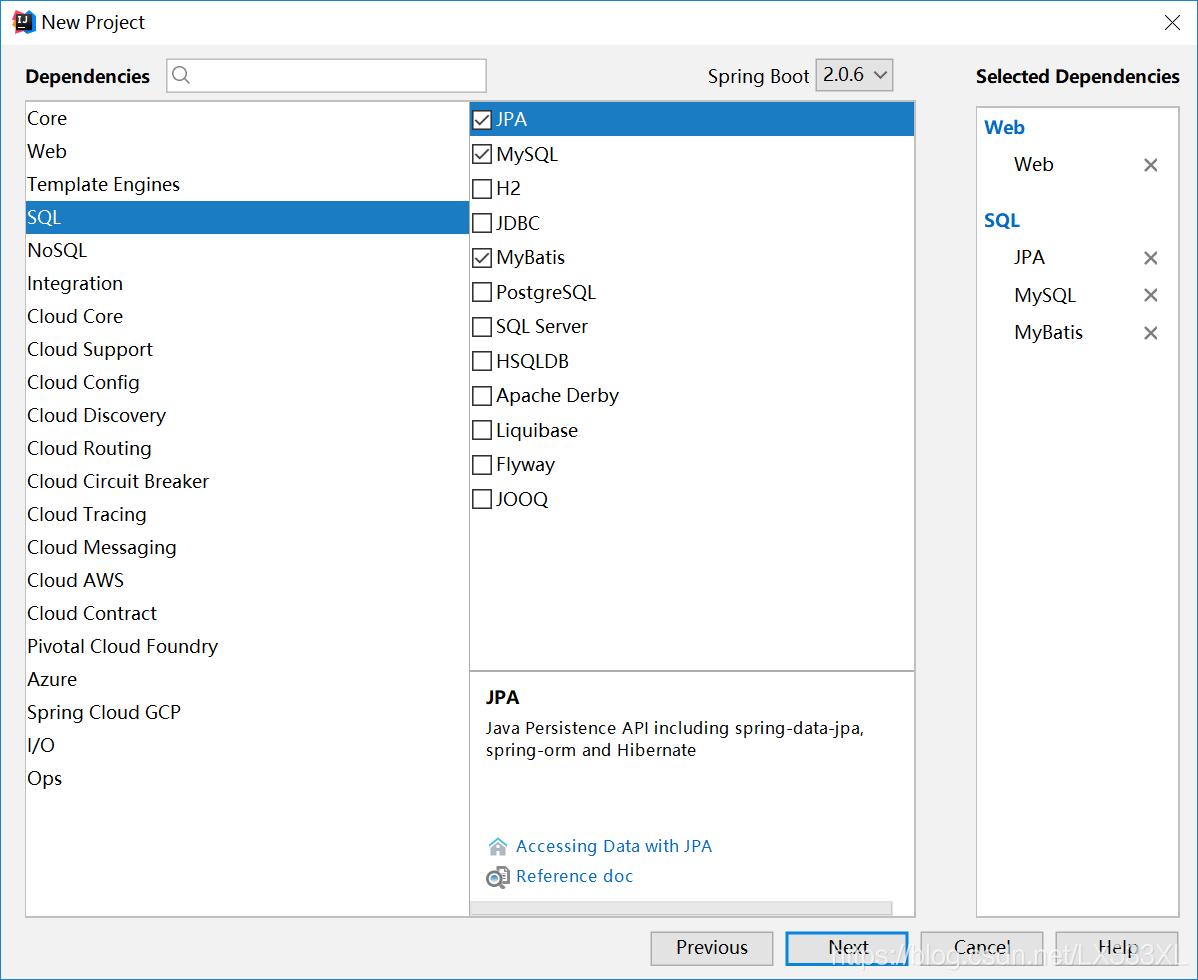Select the Core category
Screen dimensions: 1198x980
[x=247, y=118]
